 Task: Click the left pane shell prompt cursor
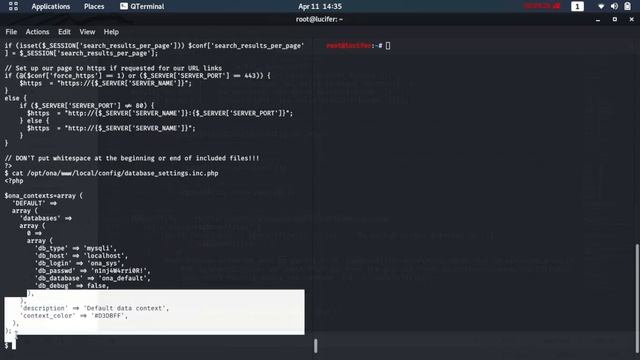point(13,345)
